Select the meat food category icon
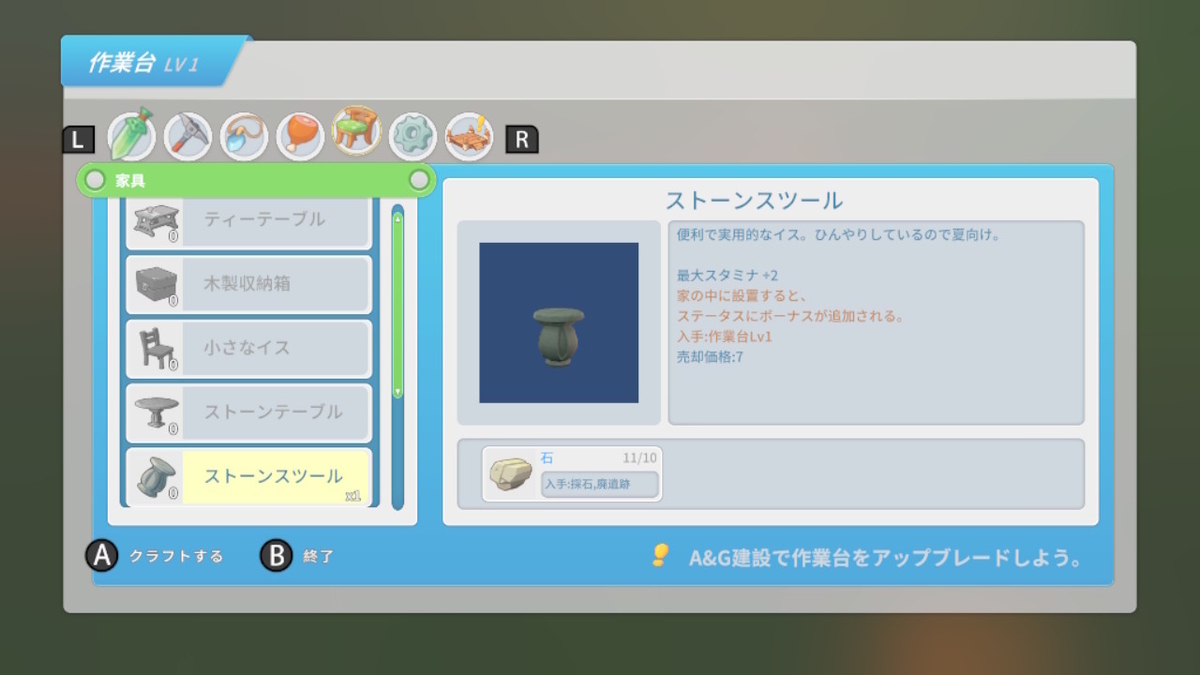1200x675 pixels. pos(299,136)
